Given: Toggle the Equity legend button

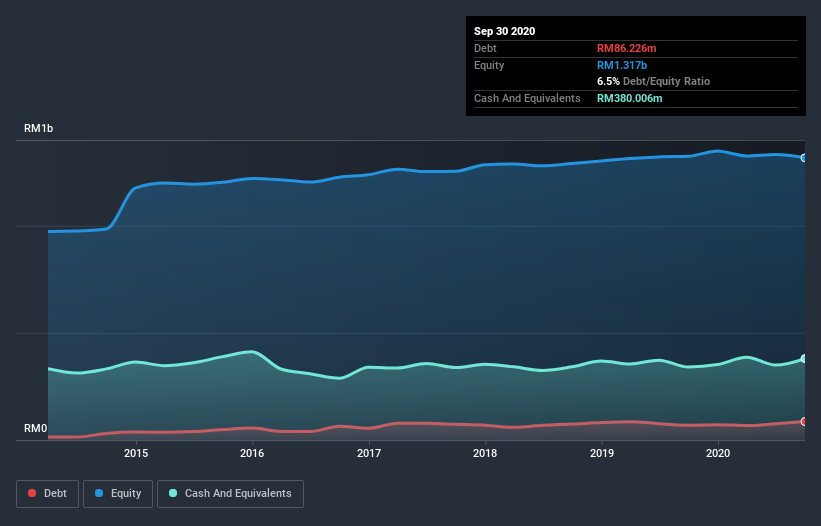Looking at the screenshot, I should [x=118, y=494].
